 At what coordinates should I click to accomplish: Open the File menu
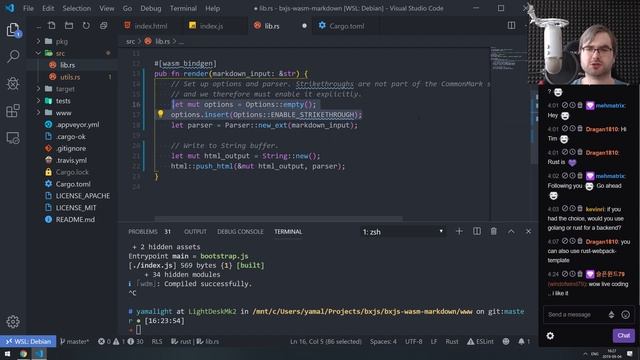click(28, 8)
